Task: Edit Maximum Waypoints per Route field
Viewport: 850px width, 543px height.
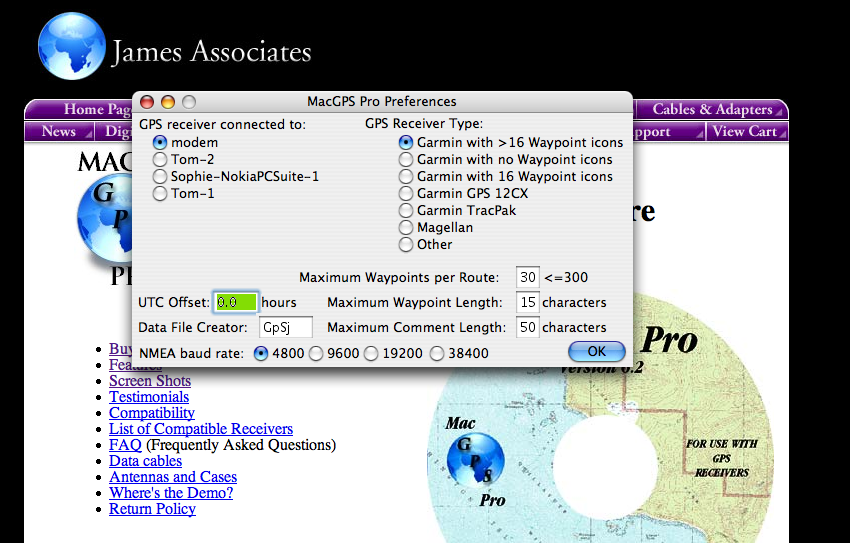Action: pyautogui.click(x=527, y=277)
